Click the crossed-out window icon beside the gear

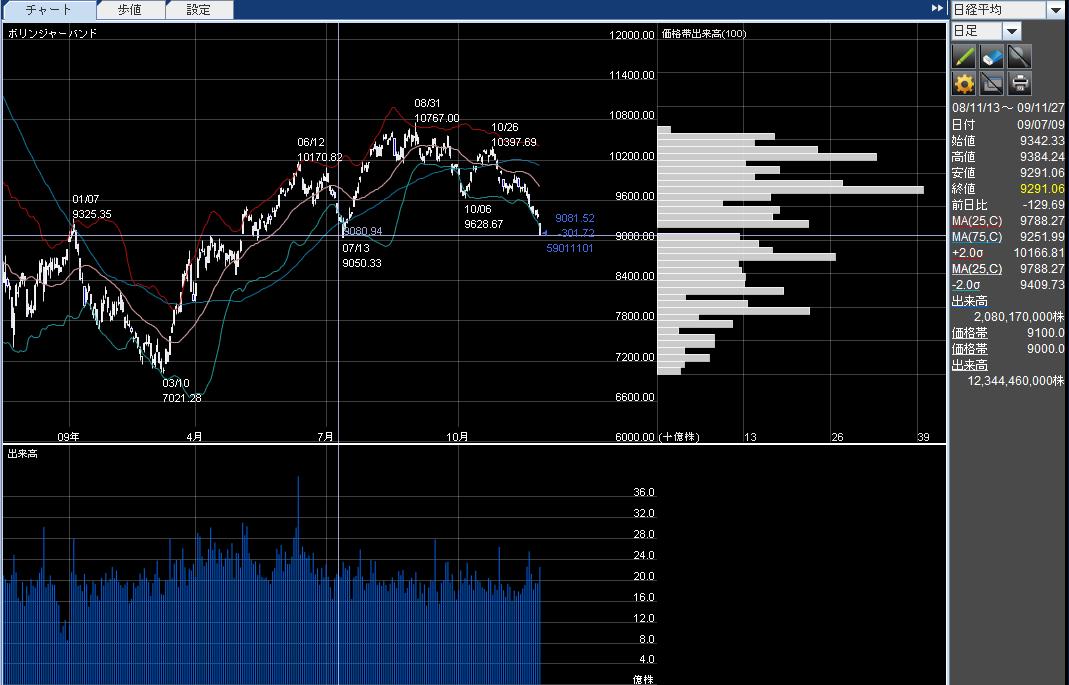pos(992,84)
